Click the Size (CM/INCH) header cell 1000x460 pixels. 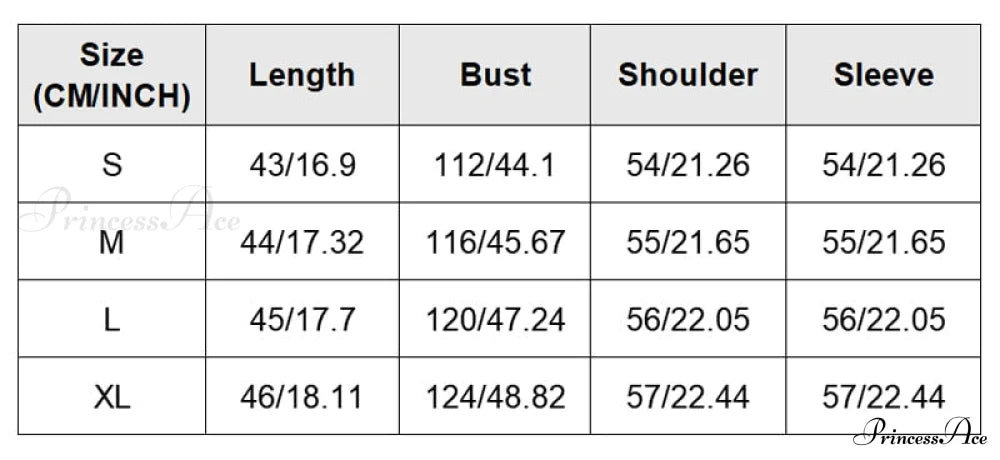(112, 75)
